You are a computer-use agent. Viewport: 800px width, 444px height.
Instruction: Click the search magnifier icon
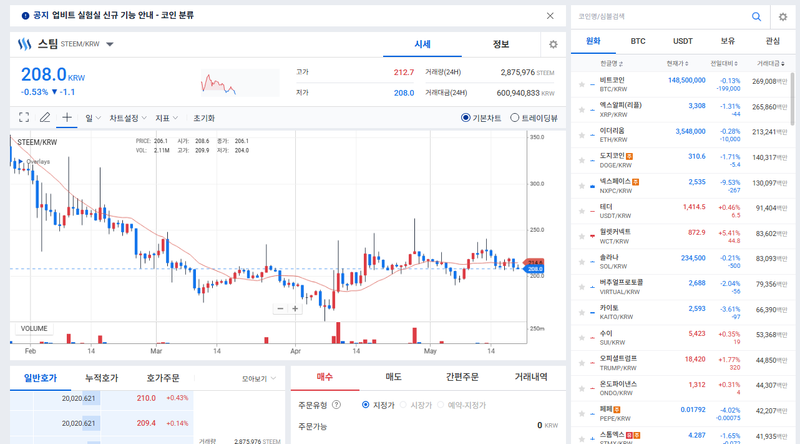[x=756, y=17]
